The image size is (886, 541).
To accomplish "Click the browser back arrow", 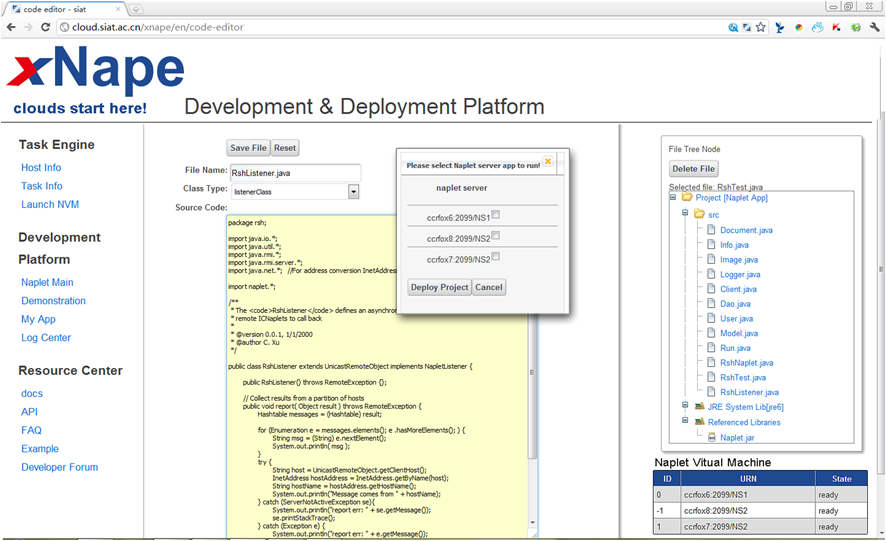I will 10,27.
